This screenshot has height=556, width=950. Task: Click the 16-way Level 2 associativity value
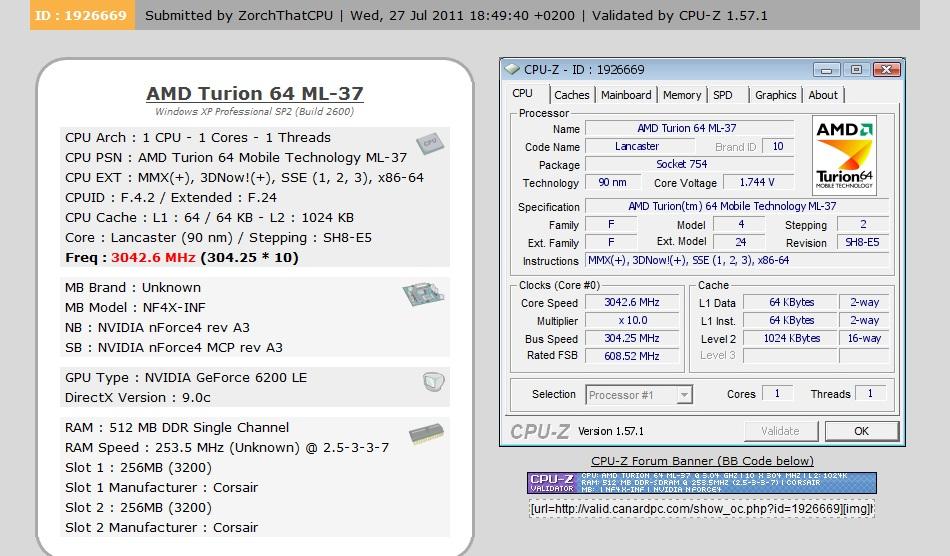pos(864,338)
